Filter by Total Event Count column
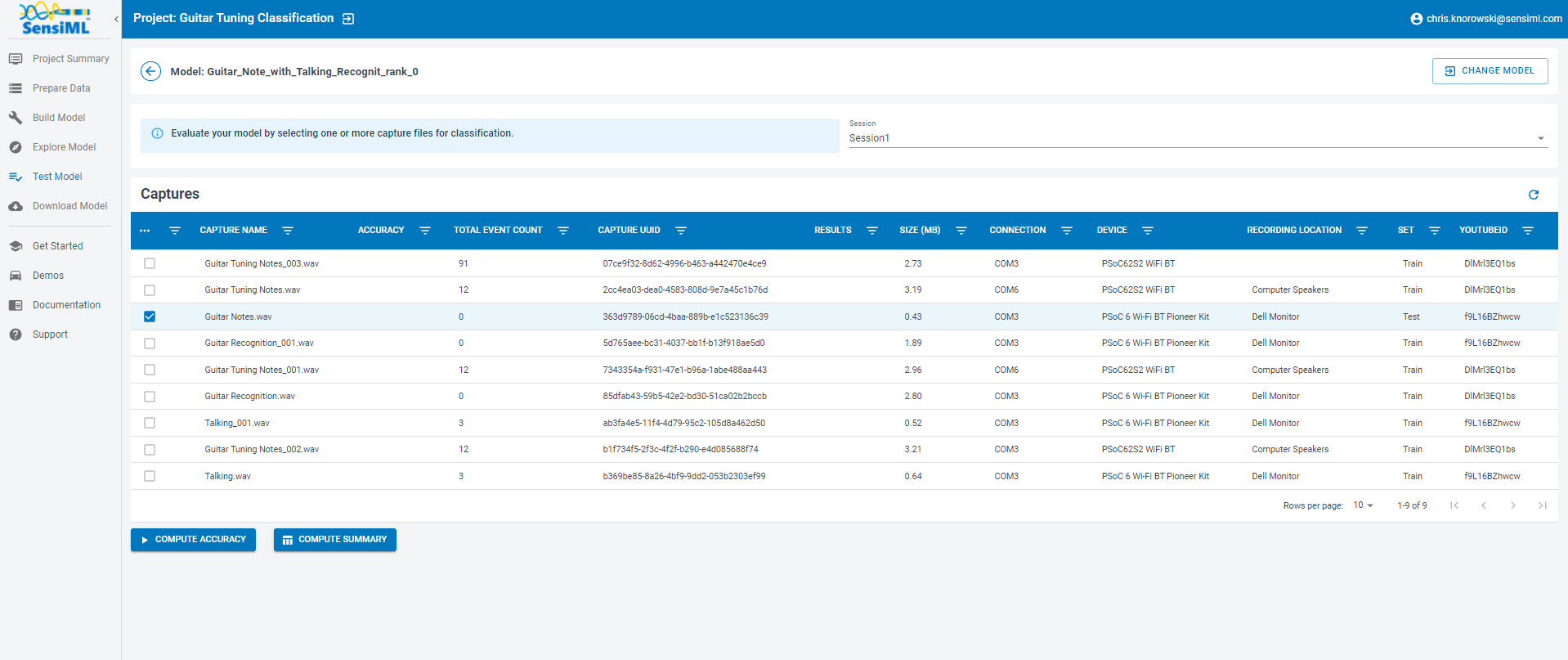This screenshot has height=660, width=1568. [563, 231]
